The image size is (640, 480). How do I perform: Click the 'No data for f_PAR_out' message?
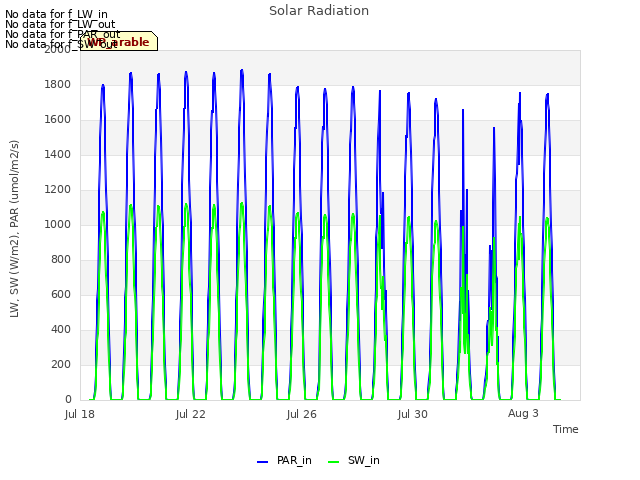62,34
